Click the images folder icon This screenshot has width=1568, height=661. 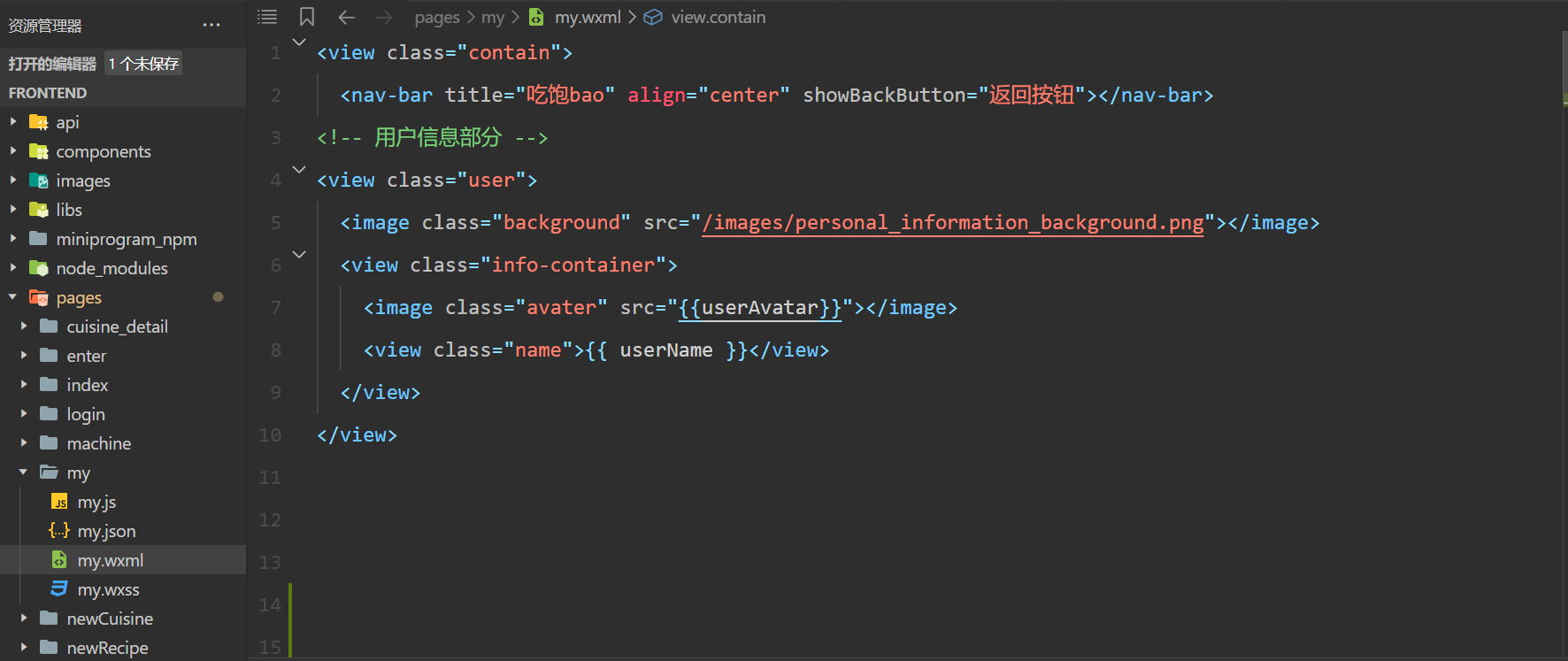point(39,181)
